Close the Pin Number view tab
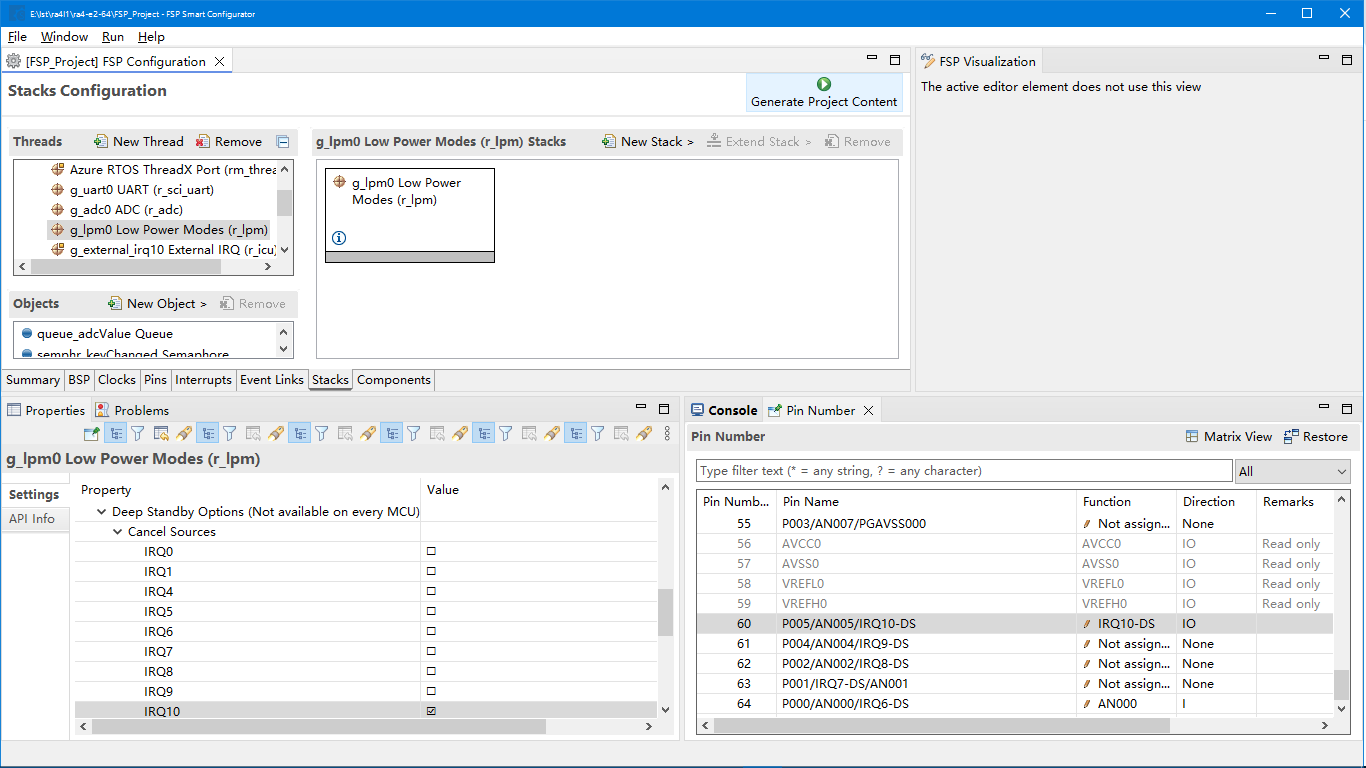Image resolution: width=1366 pixels, height=768 pixels. point(869,410)
